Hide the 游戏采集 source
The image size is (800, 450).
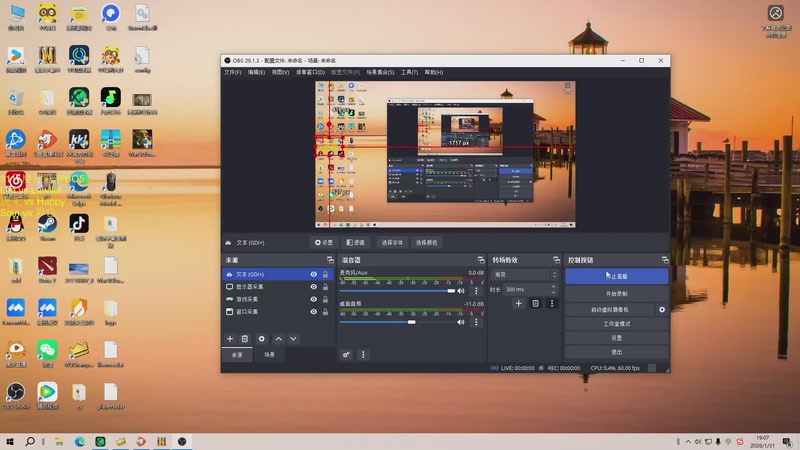coord(314,299)
